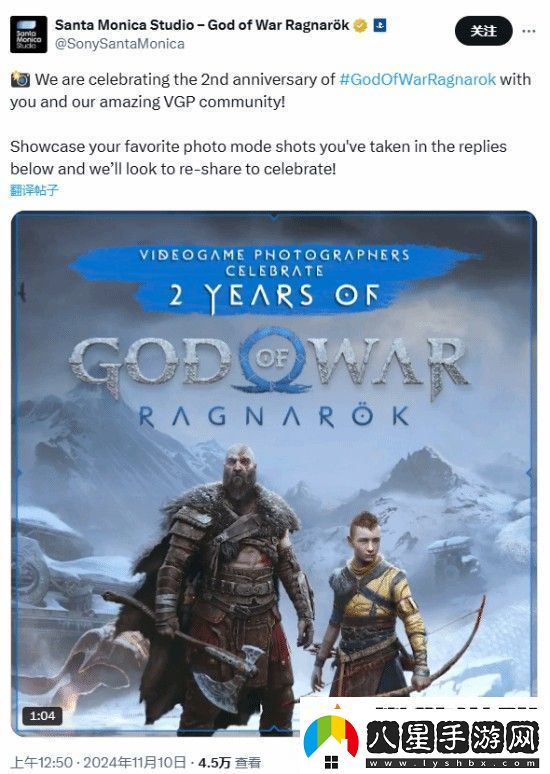Image resolution: width=550 pixels, height=774 pixels.
Task: Click the 翻译帖子 translate post link
Action: click(x=34, y=190)
